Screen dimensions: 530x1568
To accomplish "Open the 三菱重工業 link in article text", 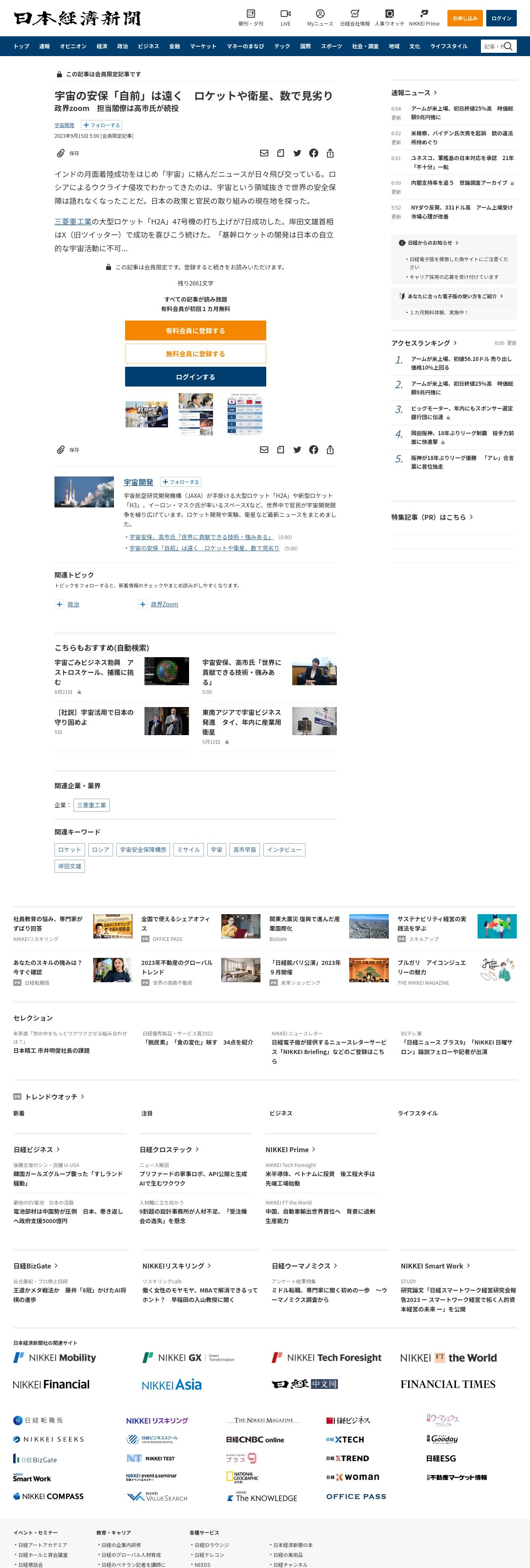I will pos(73,222).
